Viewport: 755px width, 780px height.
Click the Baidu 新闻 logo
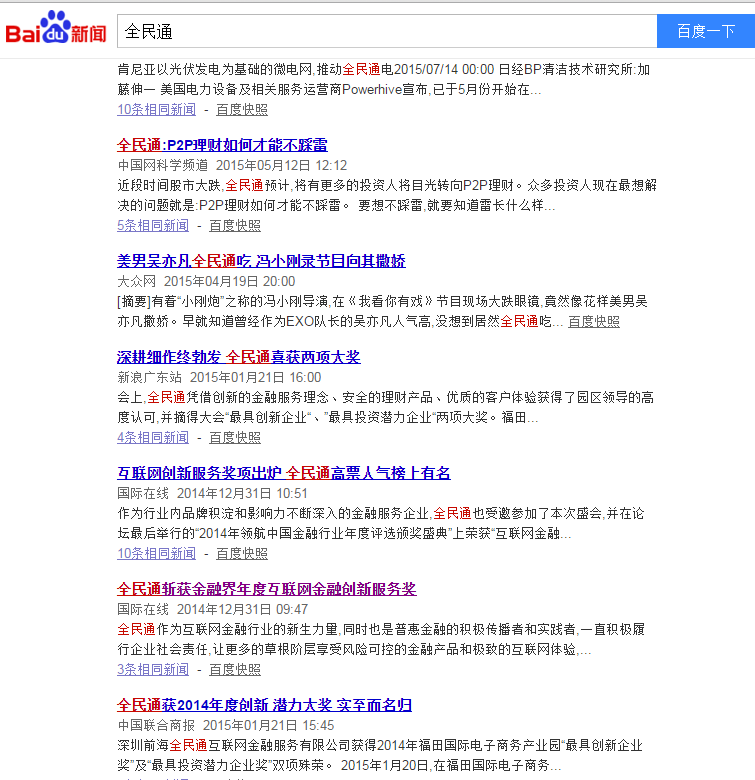[56, 28]
